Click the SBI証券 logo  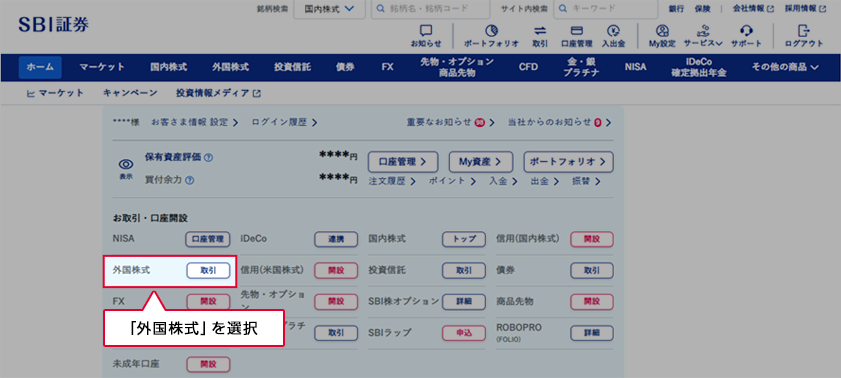tap(54, 24)
